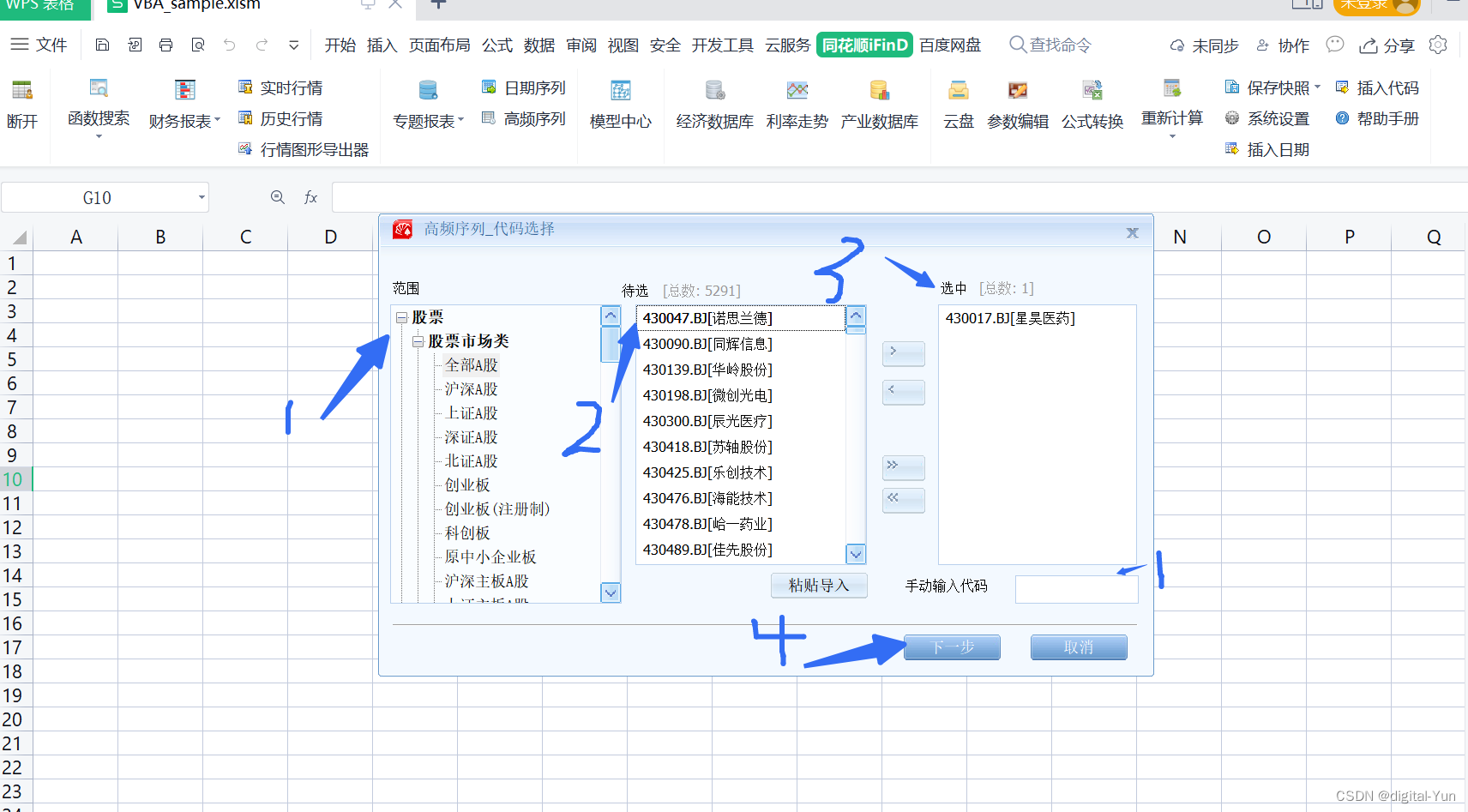The width and height of the screenshot is (1468, 812).
Task: Open the 文件 file menu
Action: point(39,45)
